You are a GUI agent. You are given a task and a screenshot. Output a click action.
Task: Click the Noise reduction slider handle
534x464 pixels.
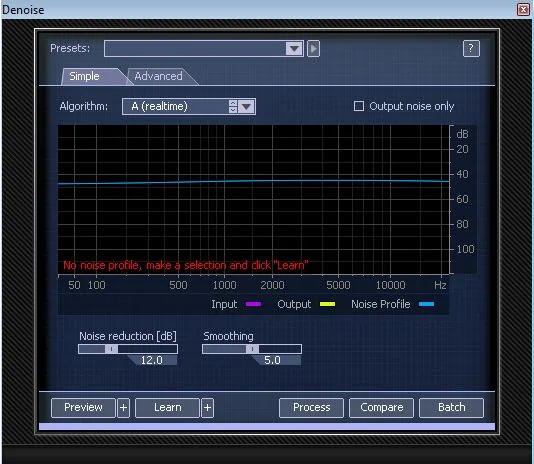(x=111, y=349)
